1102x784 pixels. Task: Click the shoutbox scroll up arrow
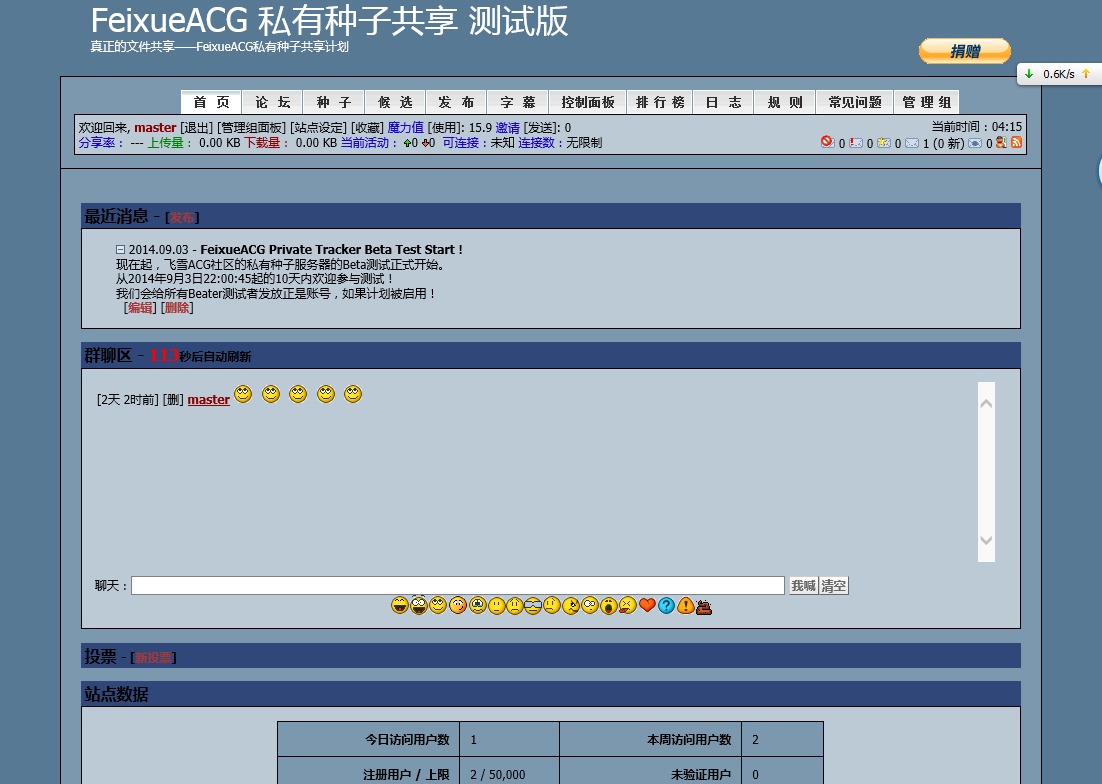[986, 403]
